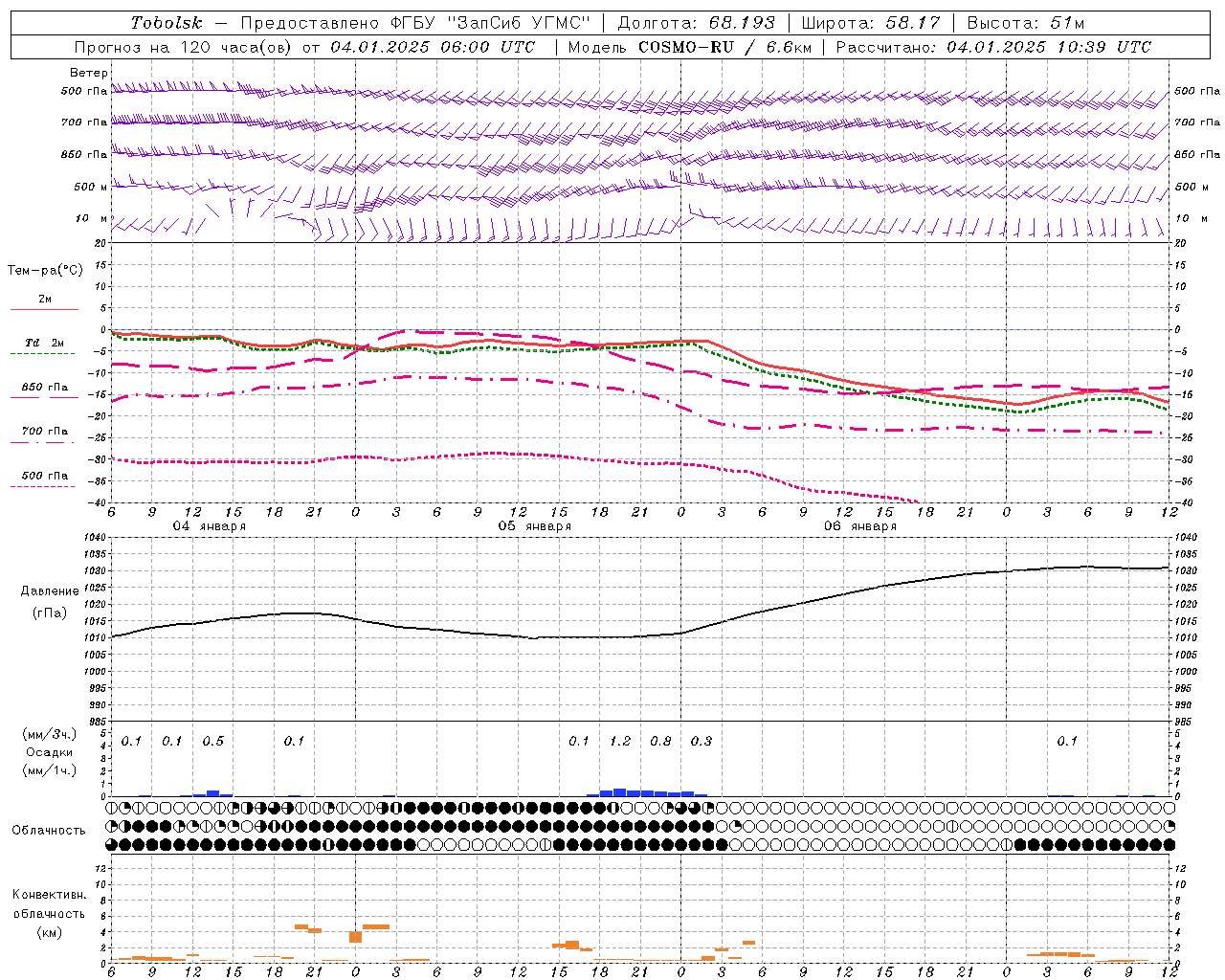Click the computed time "04.01.2025 10:39 UTC"
Image resolution: width=1225 pixels, height=980 pixels.
click(1049, 47)
